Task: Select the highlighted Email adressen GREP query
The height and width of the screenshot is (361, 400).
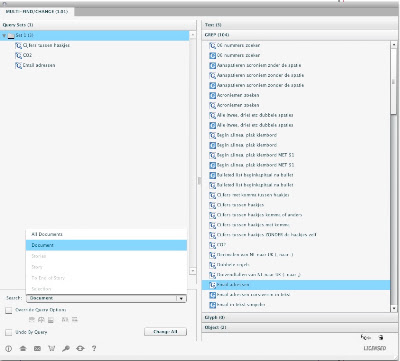Action: pos(296,285)
